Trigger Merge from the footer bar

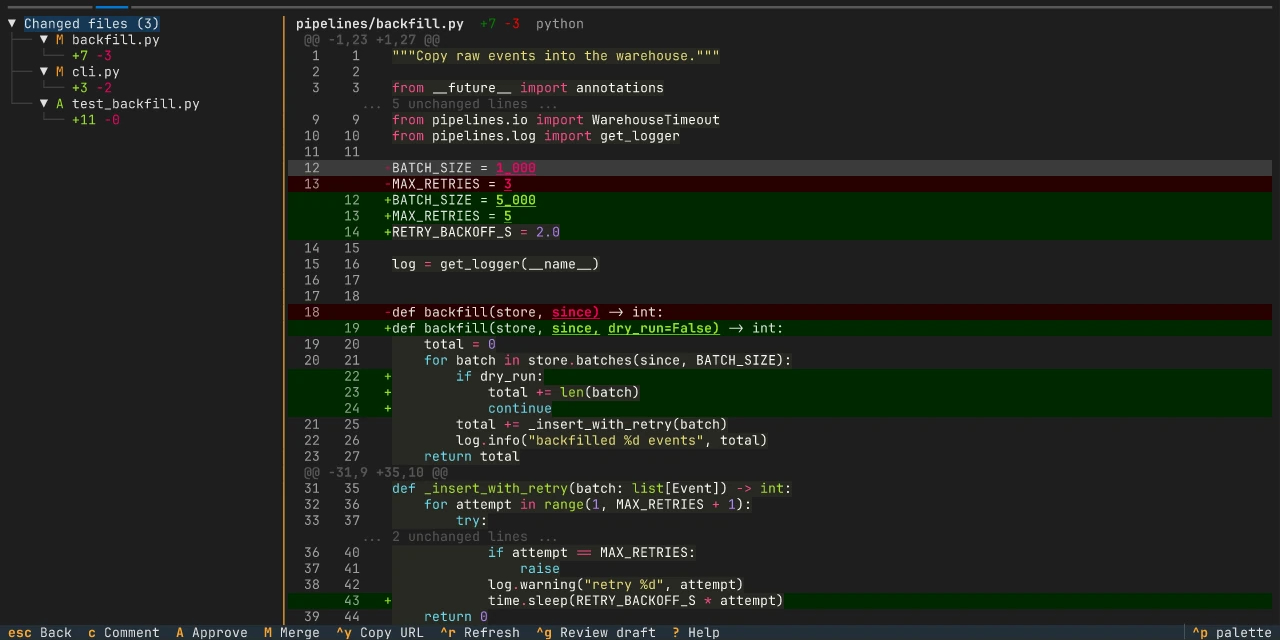[292, 632]
